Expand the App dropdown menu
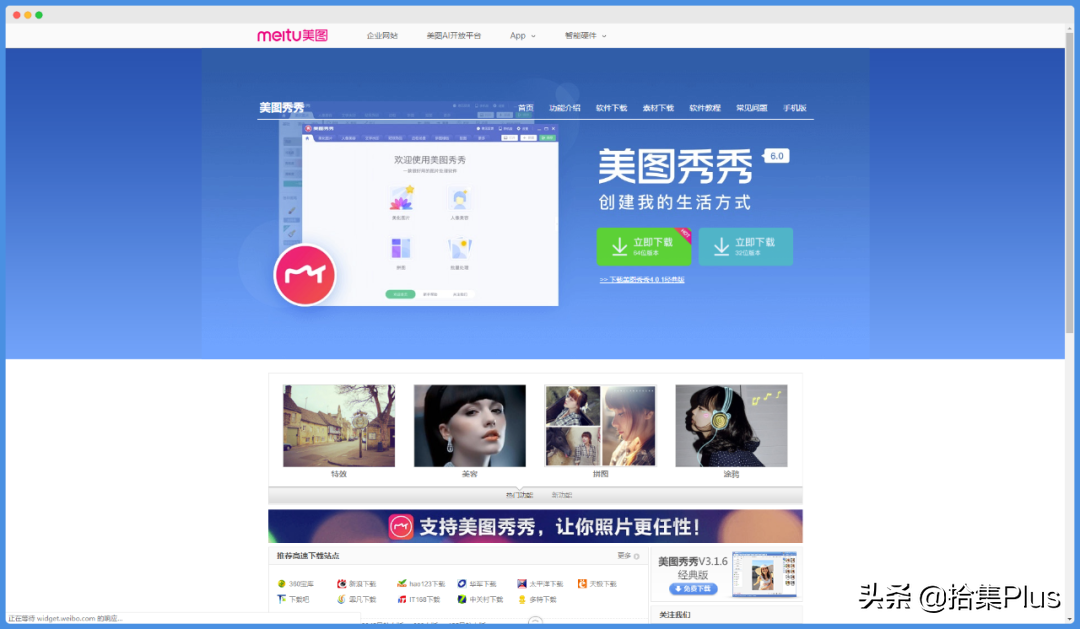1080x629 pixels. point(523,36)
